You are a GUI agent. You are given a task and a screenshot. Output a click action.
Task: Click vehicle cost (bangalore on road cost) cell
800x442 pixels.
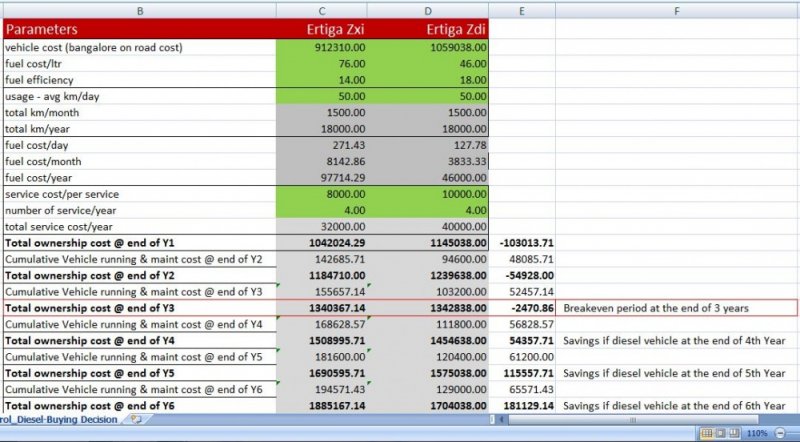[140, 47]
